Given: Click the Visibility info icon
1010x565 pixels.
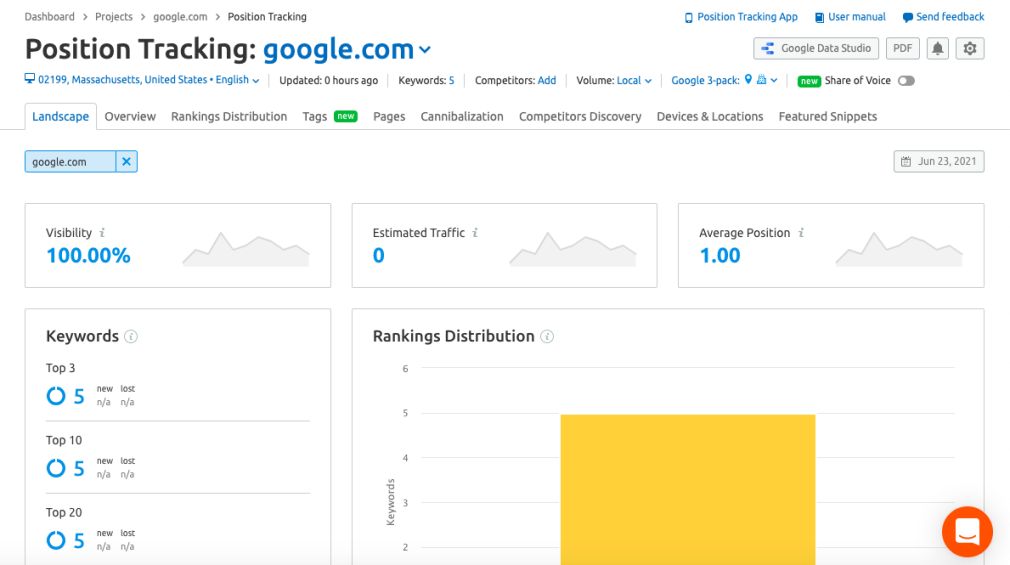Looking at the screenshot, I should 102,233.
